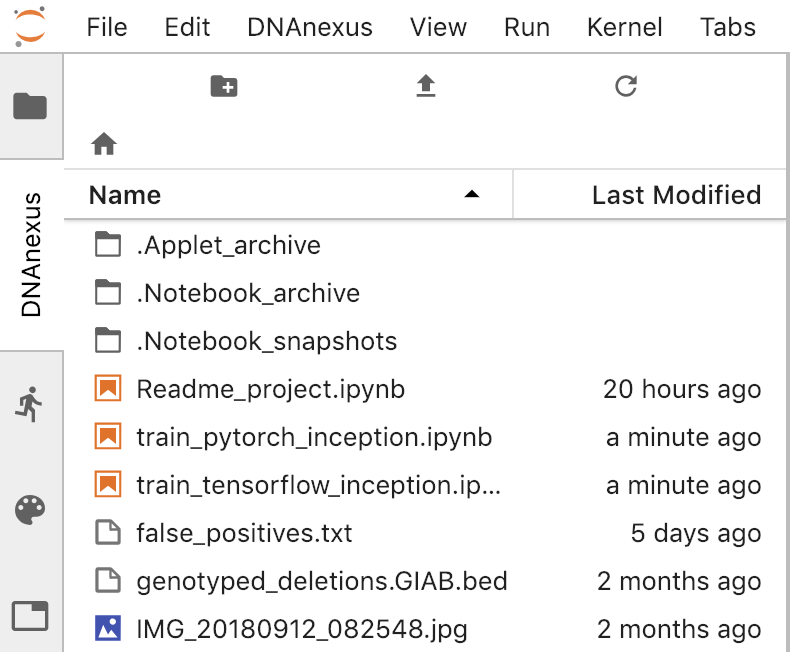Select the DNAnexus sidebar tab
Viewport: 790px width, 652px height.
[31, 255]
